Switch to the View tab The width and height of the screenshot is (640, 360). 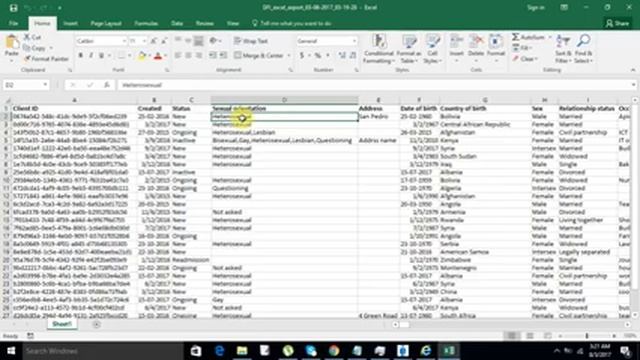pos(233,23)
